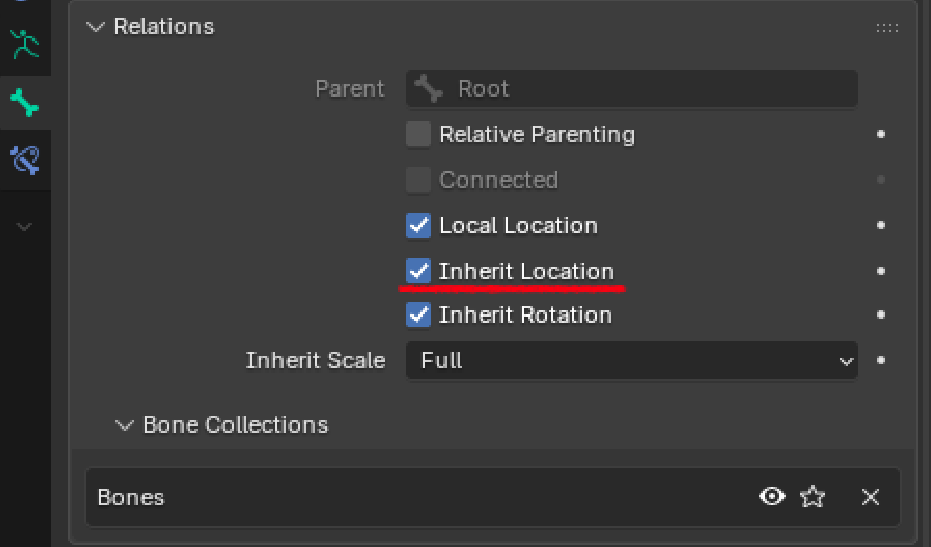Screen dimensions: 931x547
Task: Click the animate dot beside Inherit Location
Action: [881, 271]
